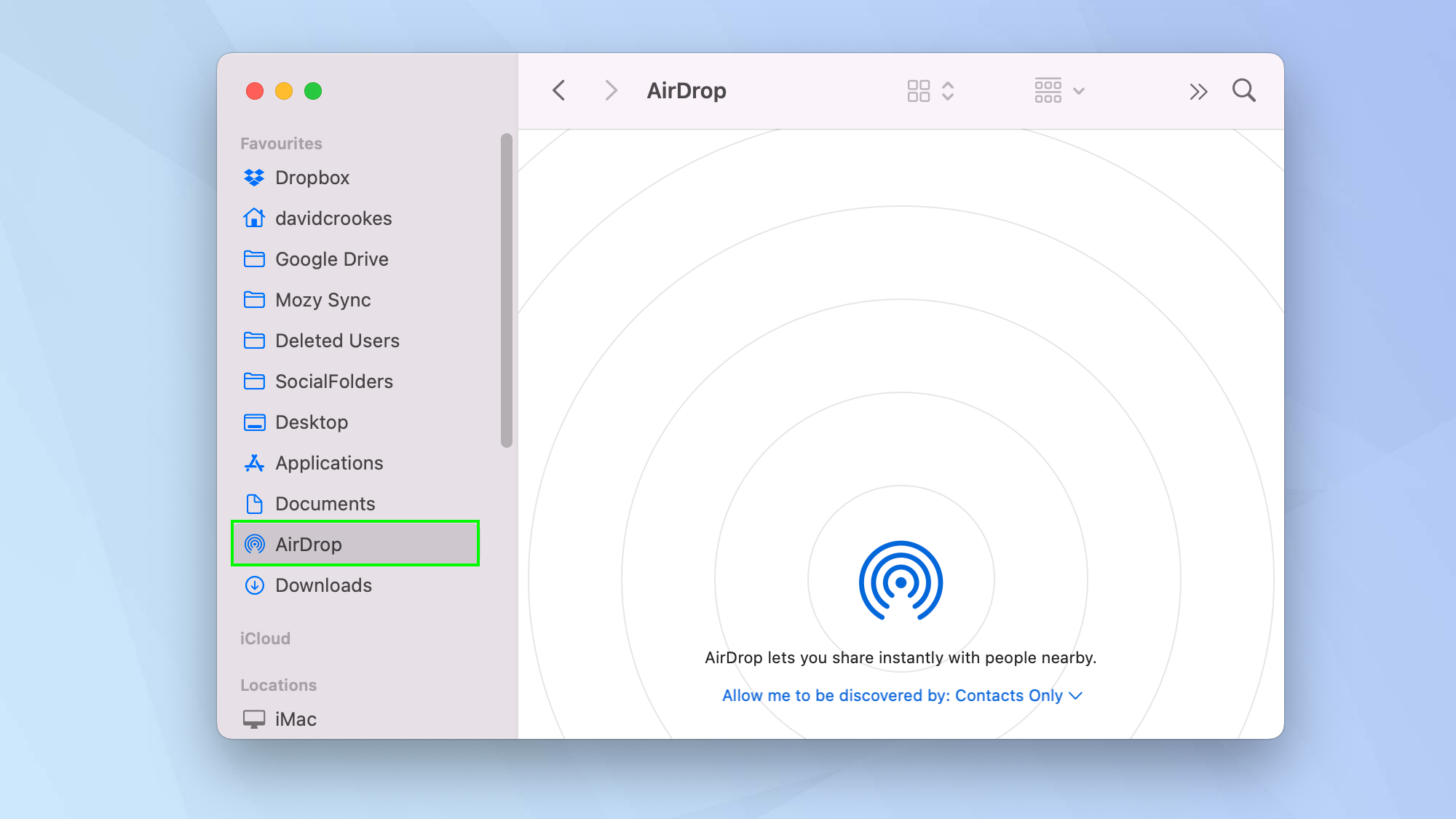This screenshot has width=1456, height=819.
Task: Open Downloads folder from sidebar
Action: [323, 584]
